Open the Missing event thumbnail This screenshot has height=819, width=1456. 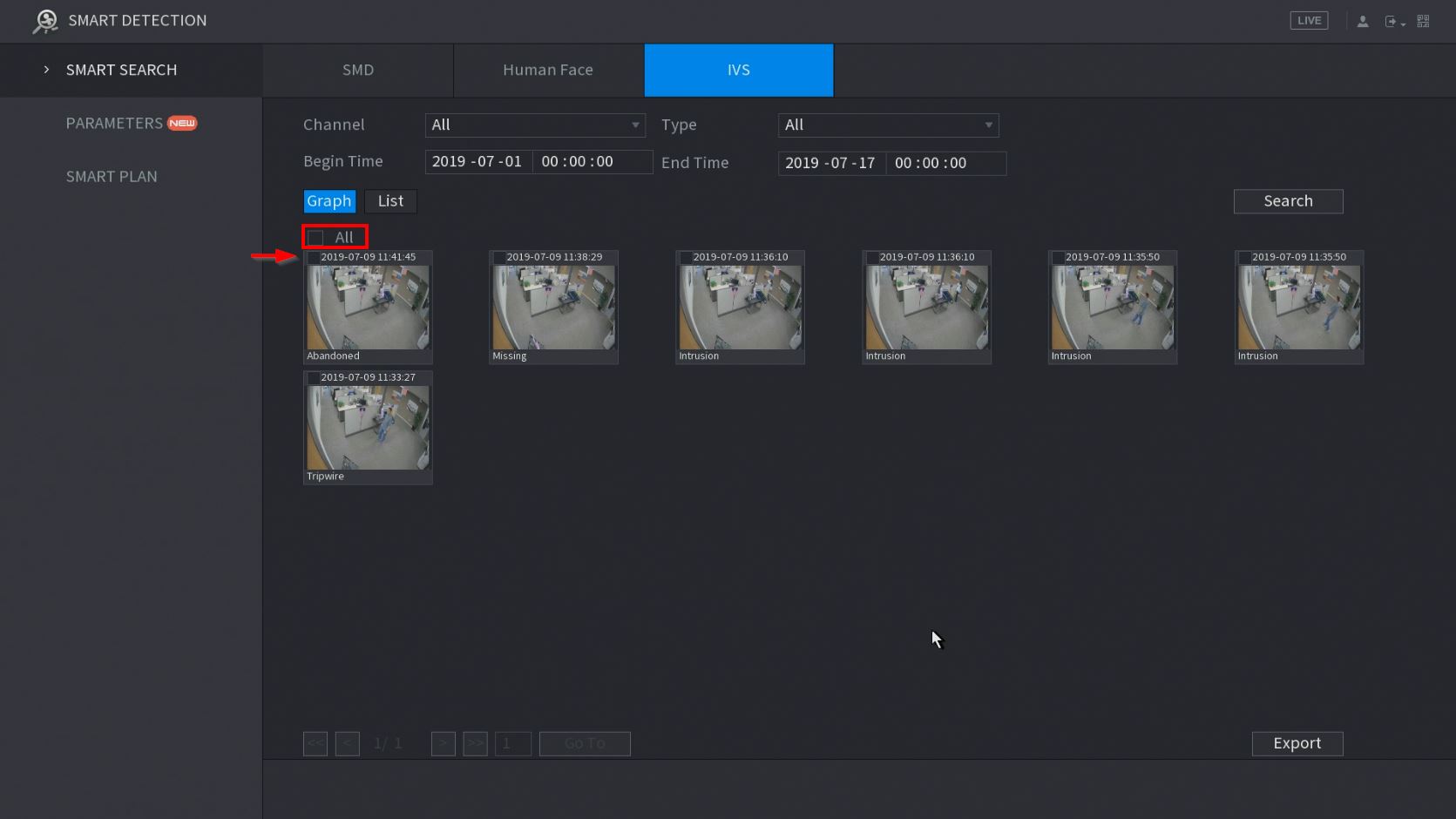pyautogui.click(x=553, y=308)
